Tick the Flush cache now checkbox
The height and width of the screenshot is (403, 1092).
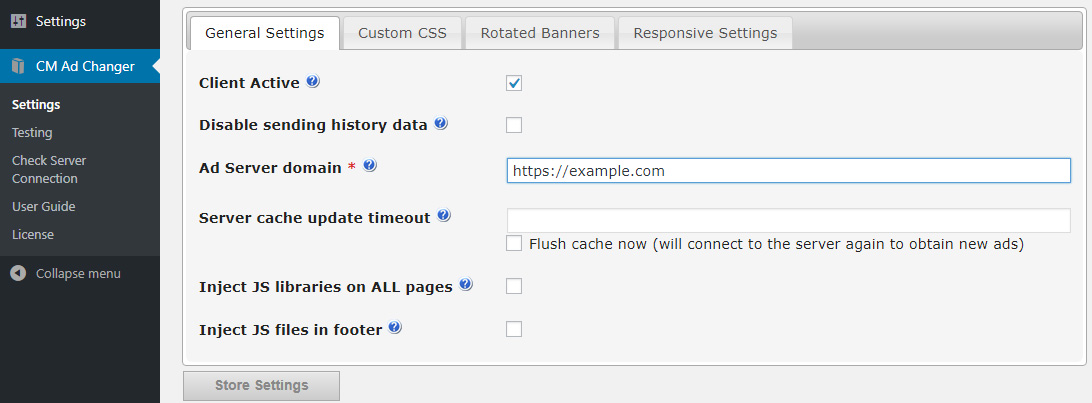click(514, 244)
